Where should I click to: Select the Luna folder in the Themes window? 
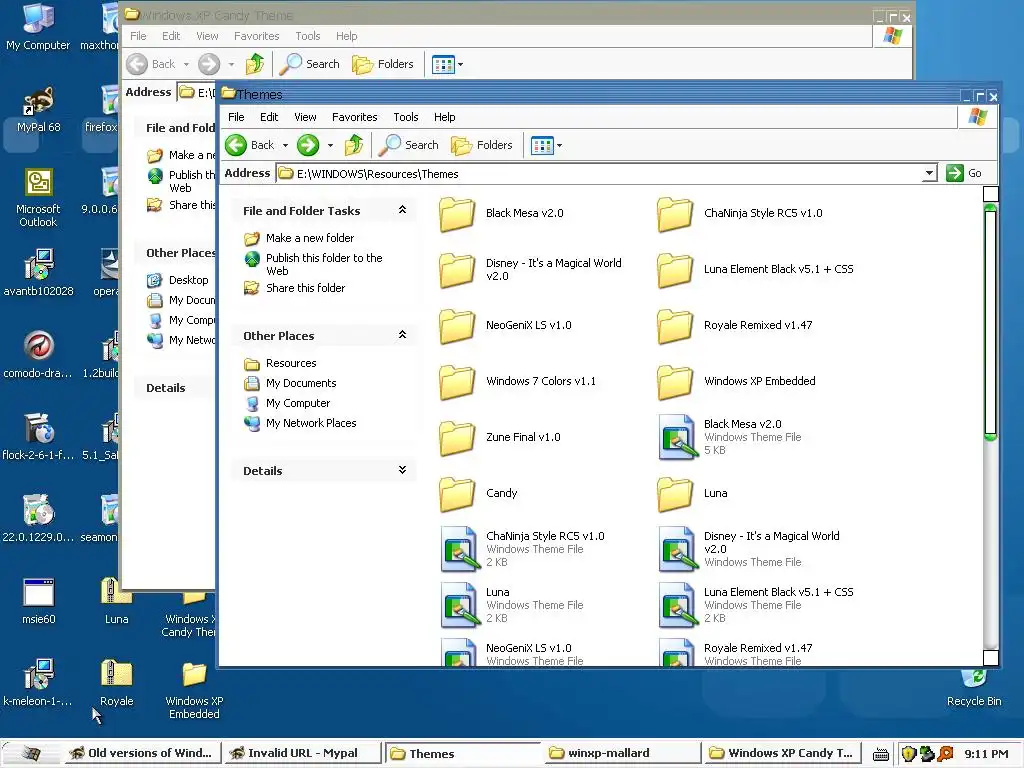(692, 494)
